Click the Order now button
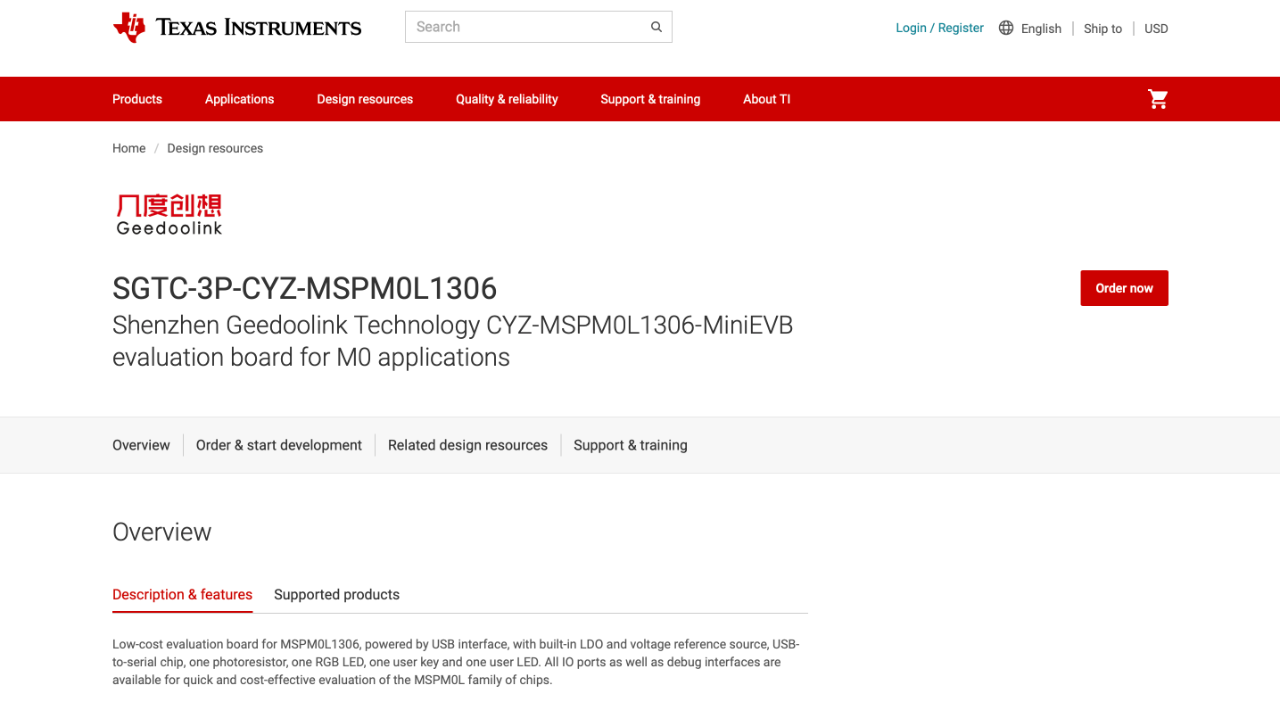The width and height of the screenshot is (1280, 706). 1124,288
